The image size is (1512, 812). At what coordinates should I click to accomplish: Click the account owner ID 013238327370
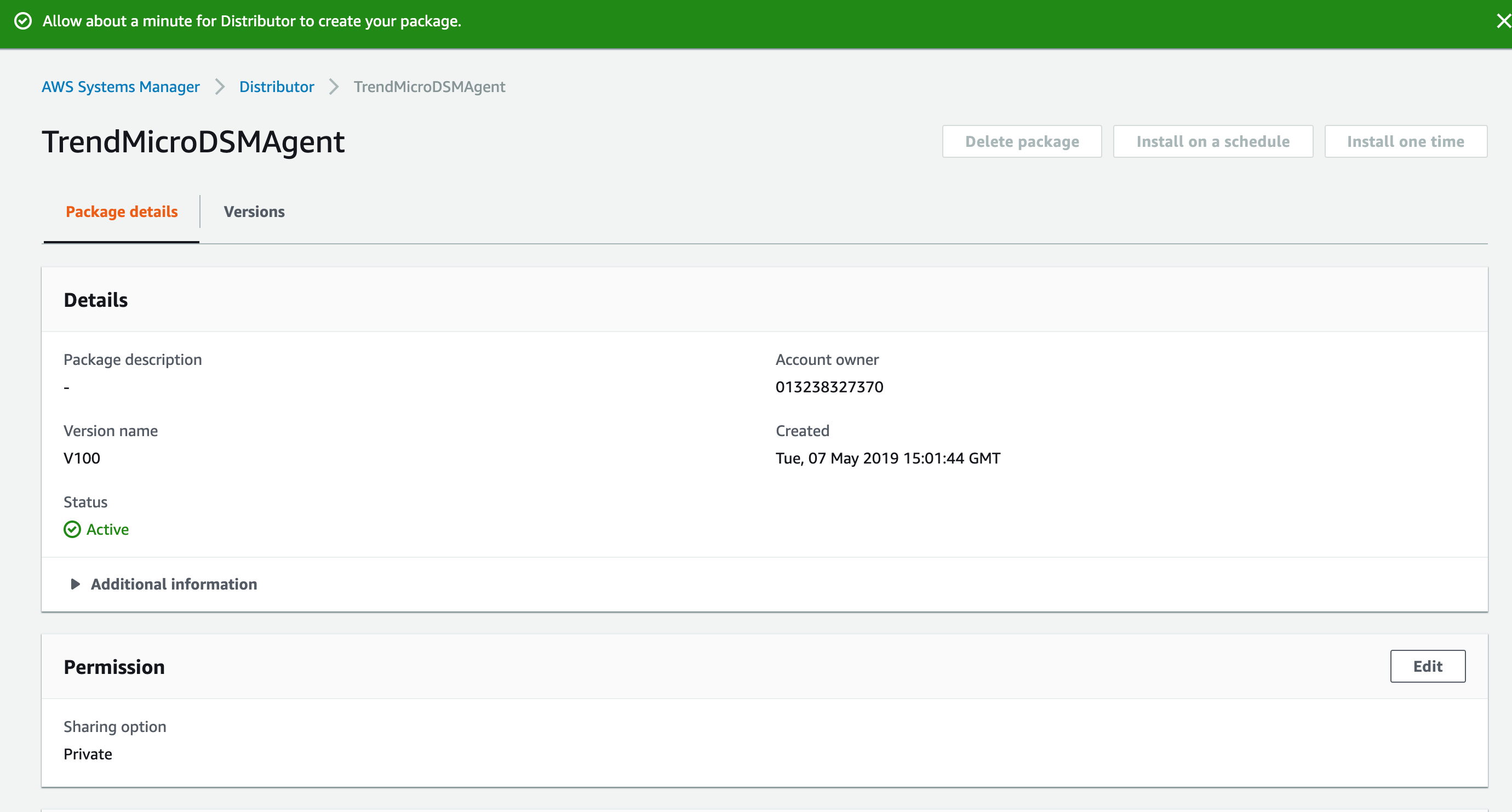(829, 387)
